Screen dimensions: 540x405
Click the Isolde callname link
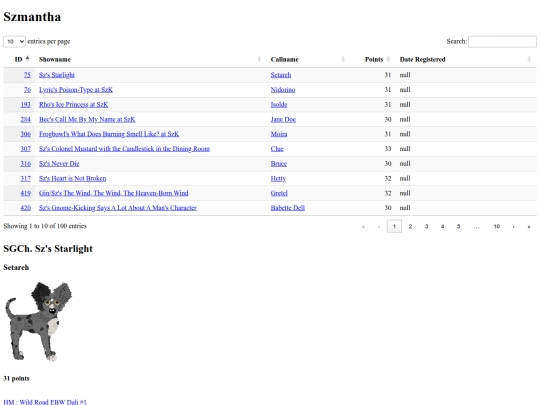point(279,104)
